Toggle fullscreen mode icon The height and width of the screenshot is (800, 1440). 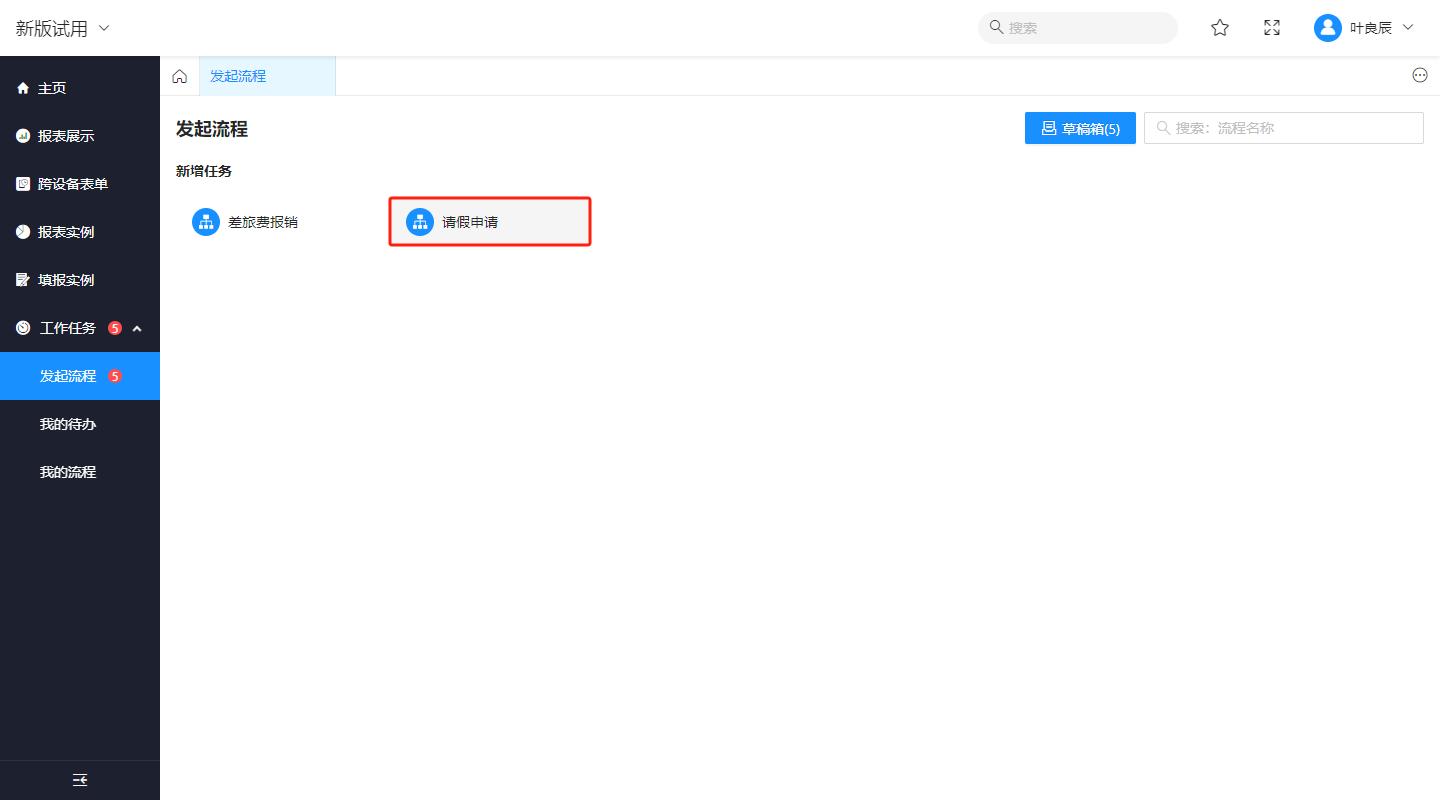1272,28
